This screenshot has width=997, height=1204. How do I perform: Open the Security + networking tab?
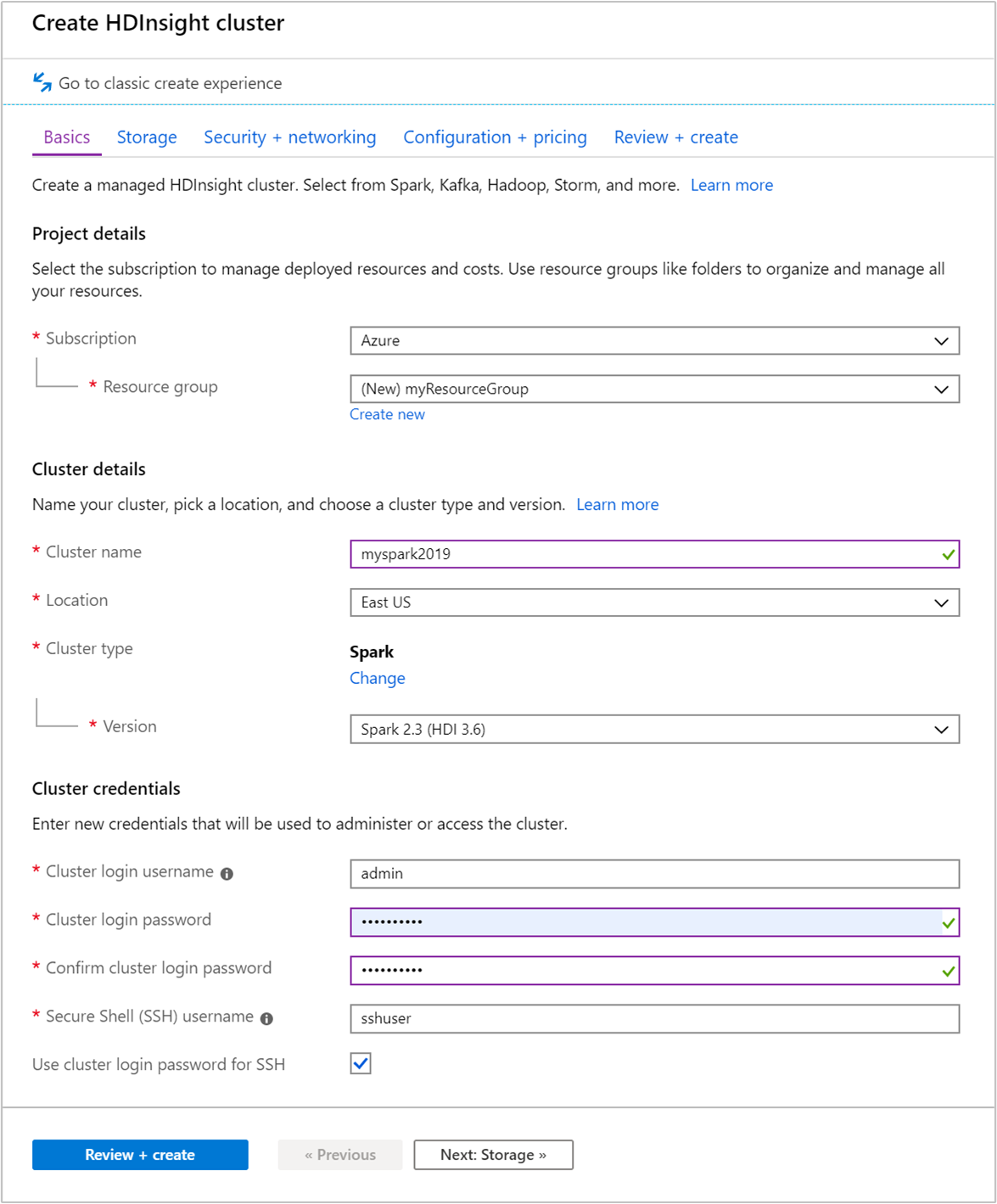[x=289, y=137]
